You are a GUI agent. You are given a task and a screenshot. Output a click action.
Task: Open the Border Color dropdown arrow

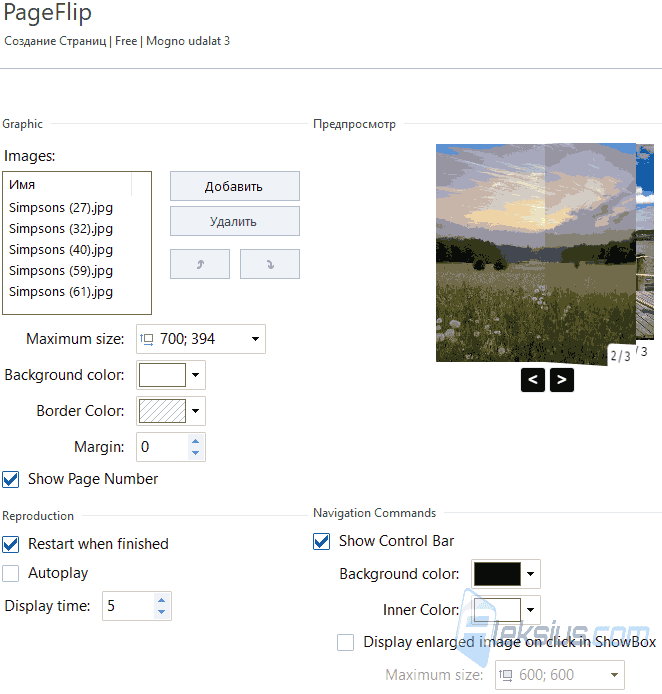click(196, 411)
